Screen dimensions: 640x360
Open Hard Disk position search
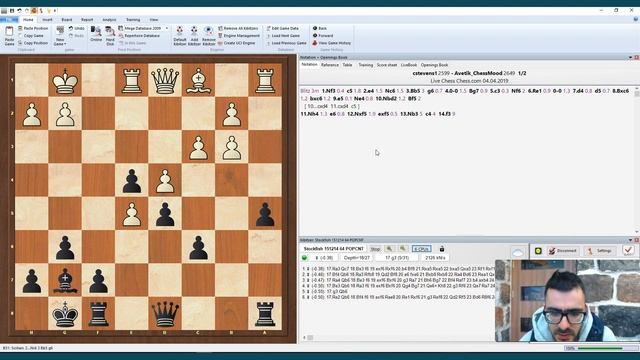tap(110, 36)
